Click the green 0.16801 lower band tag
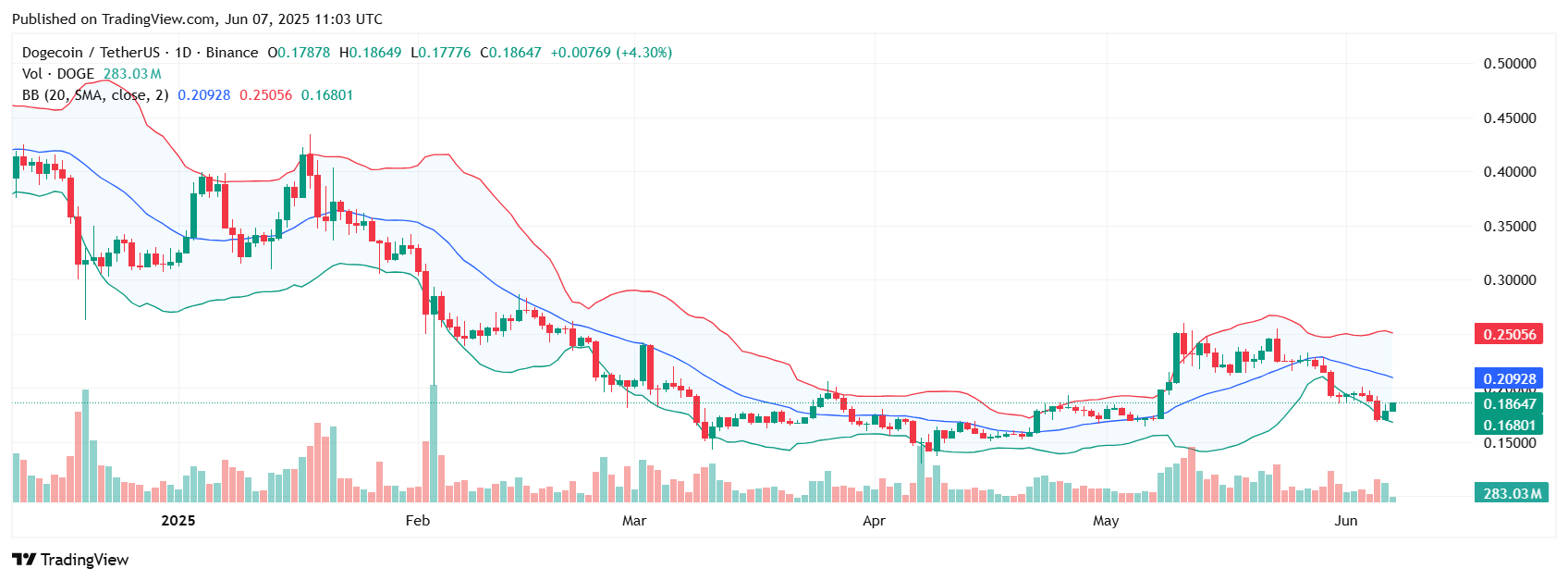 1509,426
